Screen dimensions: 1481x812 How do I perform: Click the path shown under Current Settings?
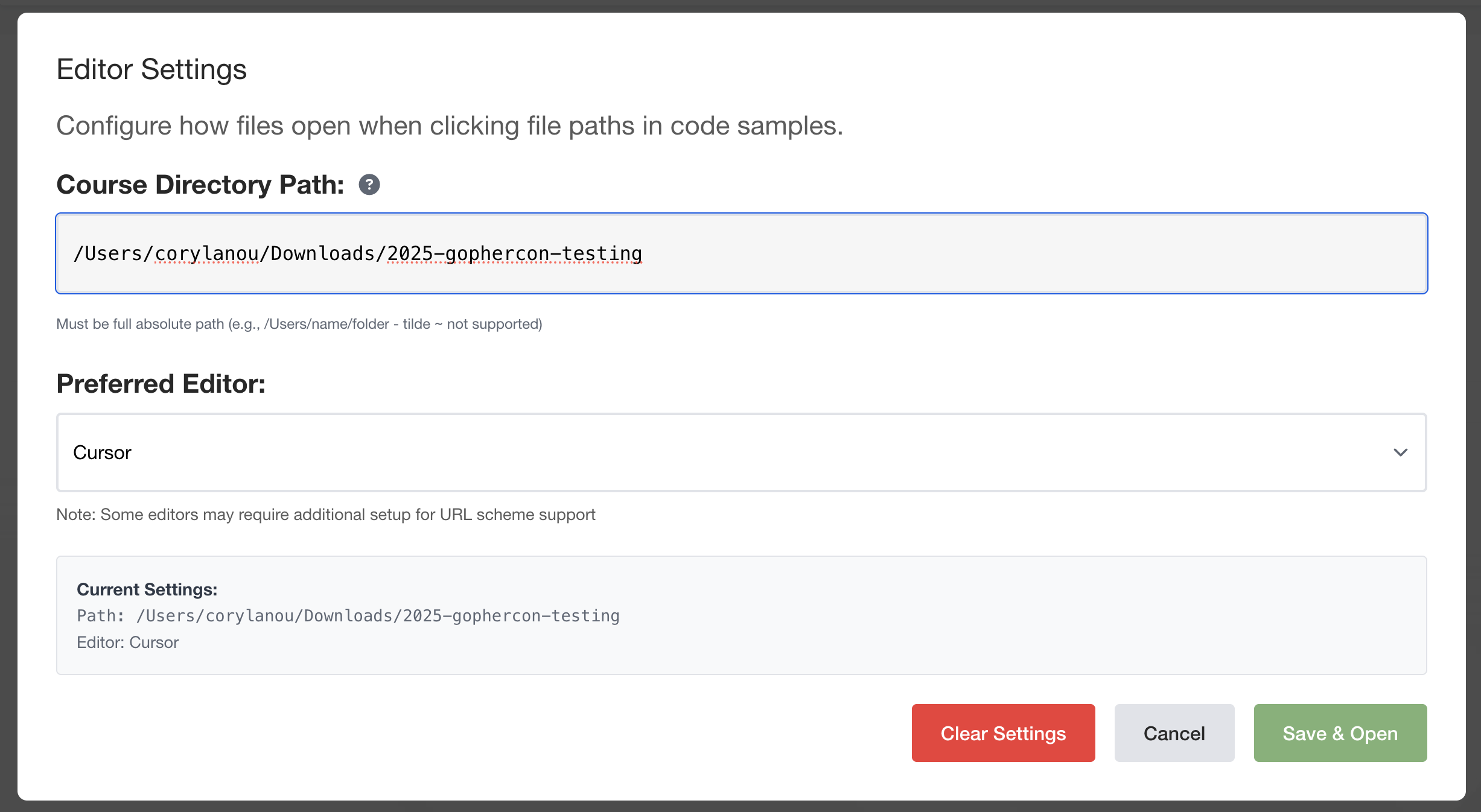(348, 616)
